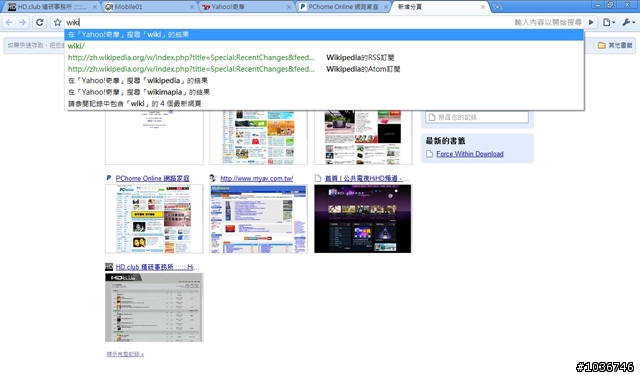Click the PChome favicon beside its link
The width and height of the screenshot is (640, 375).
pyautogui.click(x=109, y=178)
